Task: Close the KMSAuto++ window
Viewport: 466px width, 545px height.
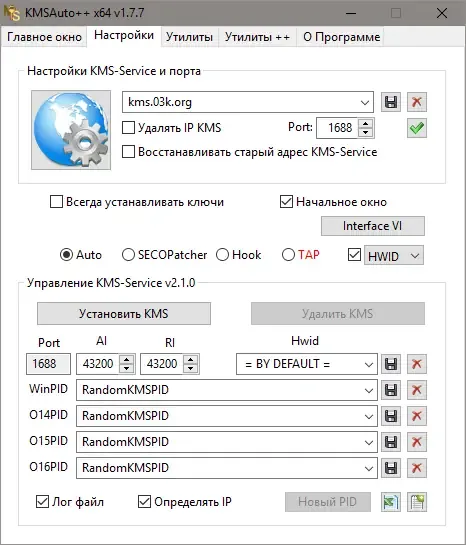Action: (442, 13)
